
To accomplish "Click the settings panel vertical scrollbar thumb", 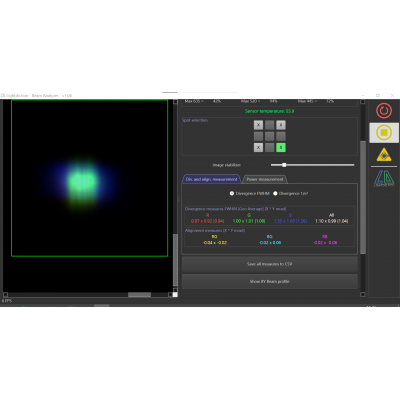I will point(363,197).
